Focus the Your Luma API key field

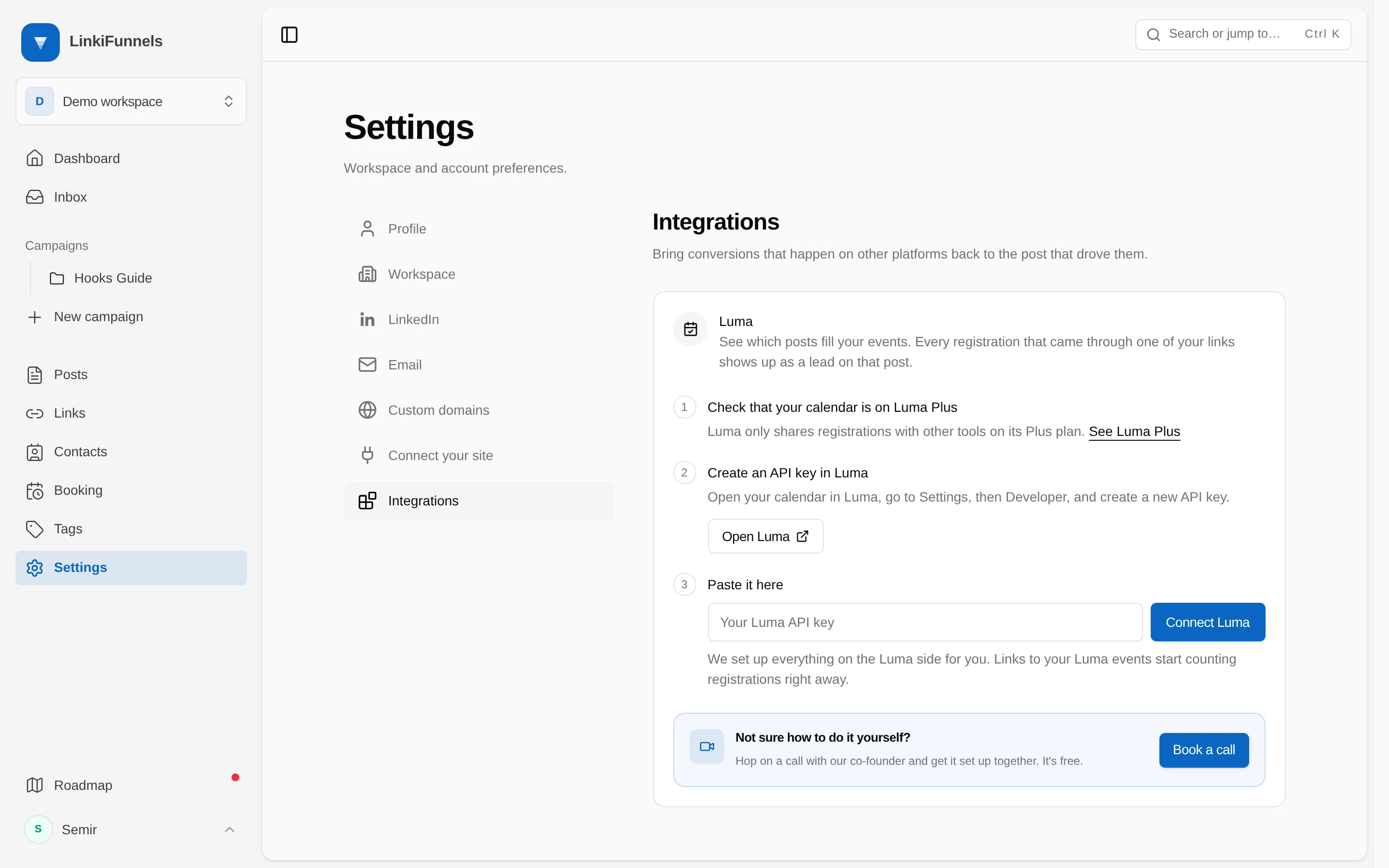tap(925, 622)
